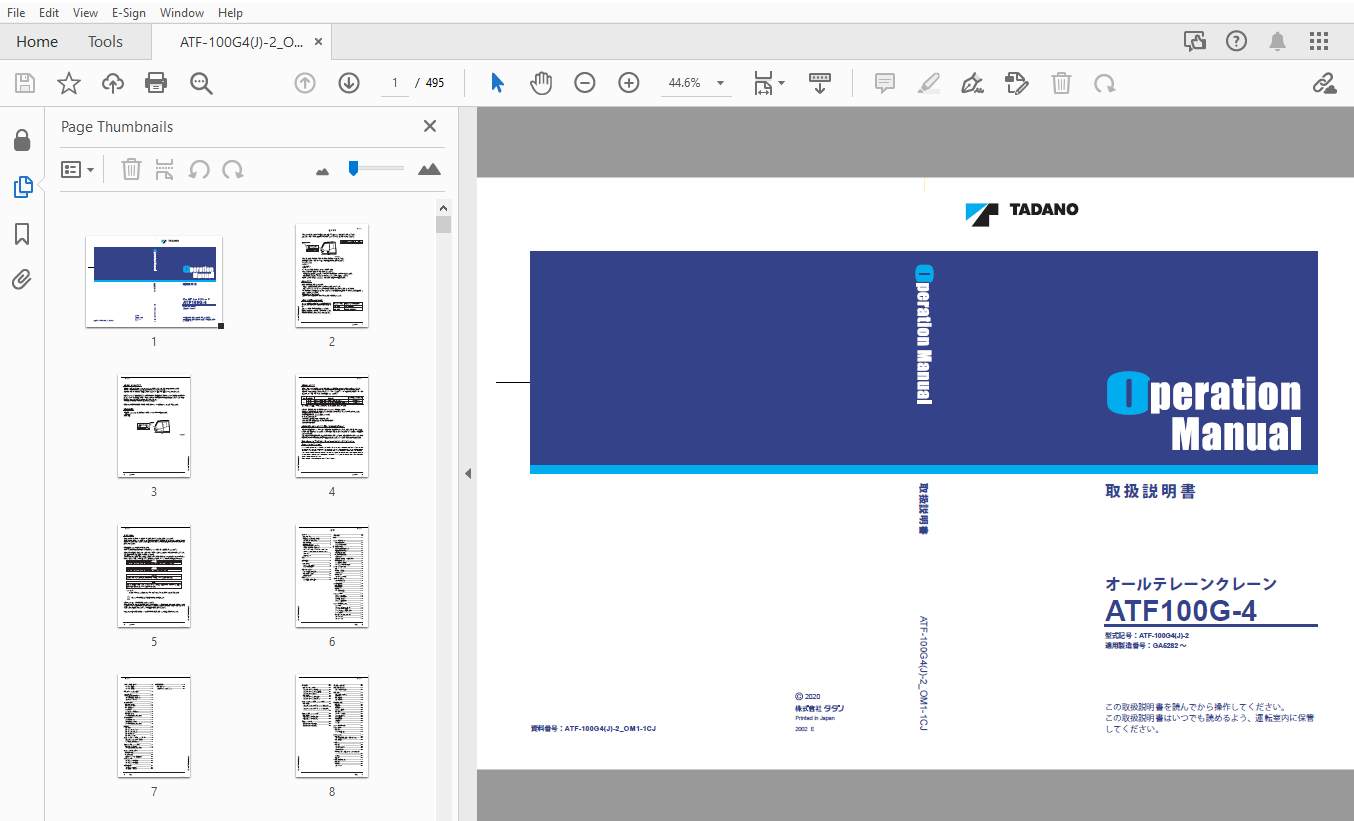Select page 1 thumbnail

click(154, 281)
